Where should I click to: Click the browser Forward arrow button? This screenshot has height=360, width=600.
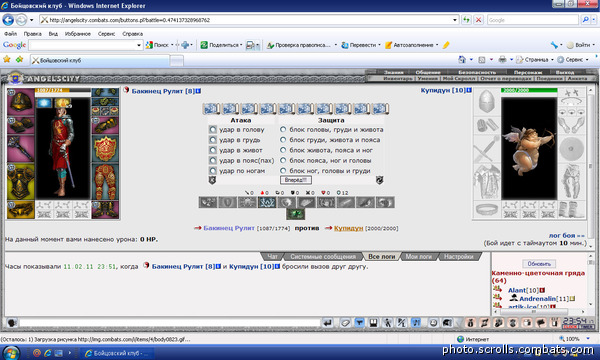(x=21, y=20)
